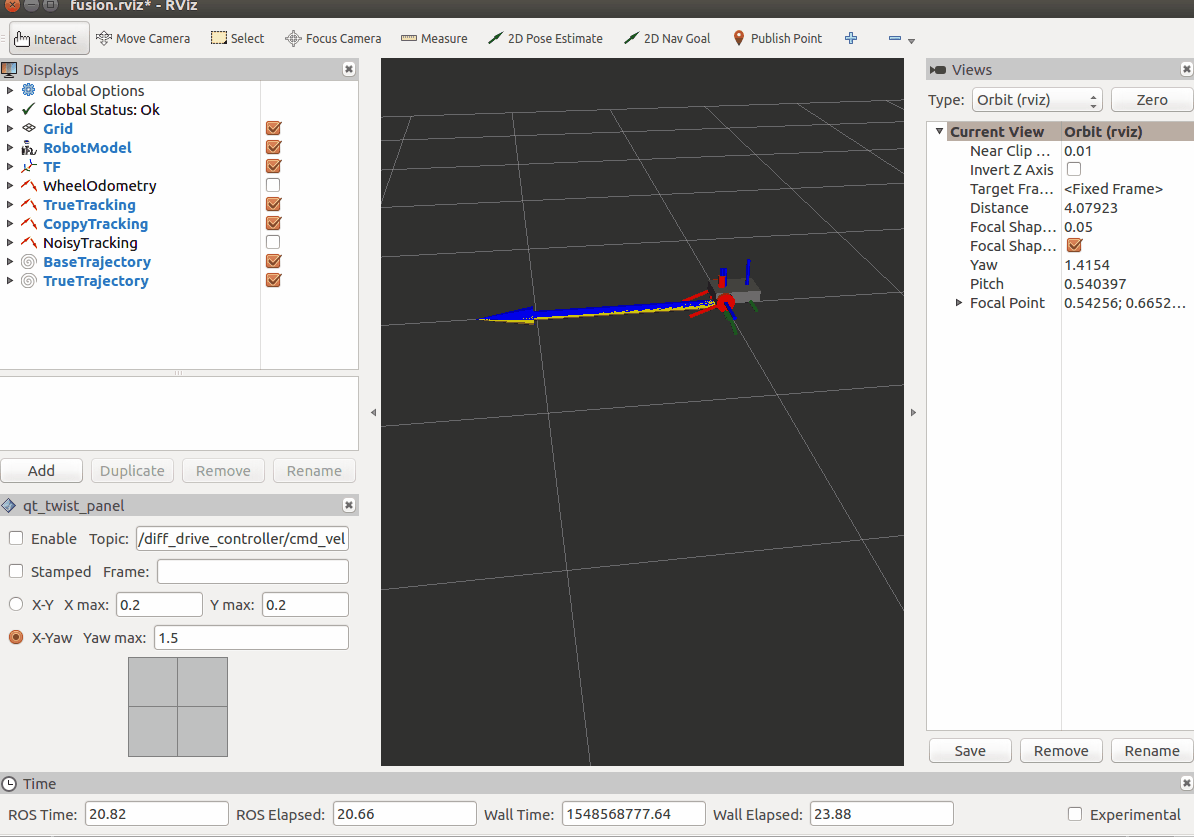Pick the Measure tool
Viewport: 1194px width, 837px height.
pos(434,38)
